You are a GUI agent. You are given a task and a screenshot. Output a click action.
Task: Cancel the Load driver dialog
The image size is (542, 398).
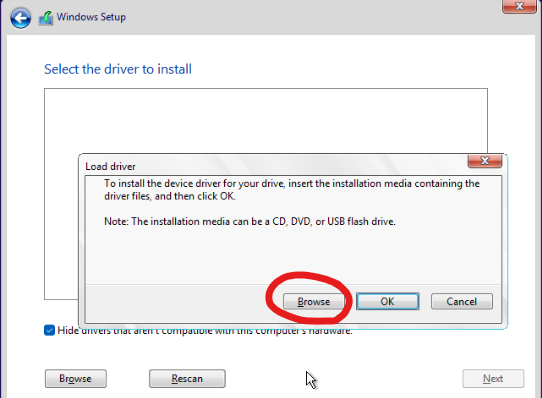[461, 302]
